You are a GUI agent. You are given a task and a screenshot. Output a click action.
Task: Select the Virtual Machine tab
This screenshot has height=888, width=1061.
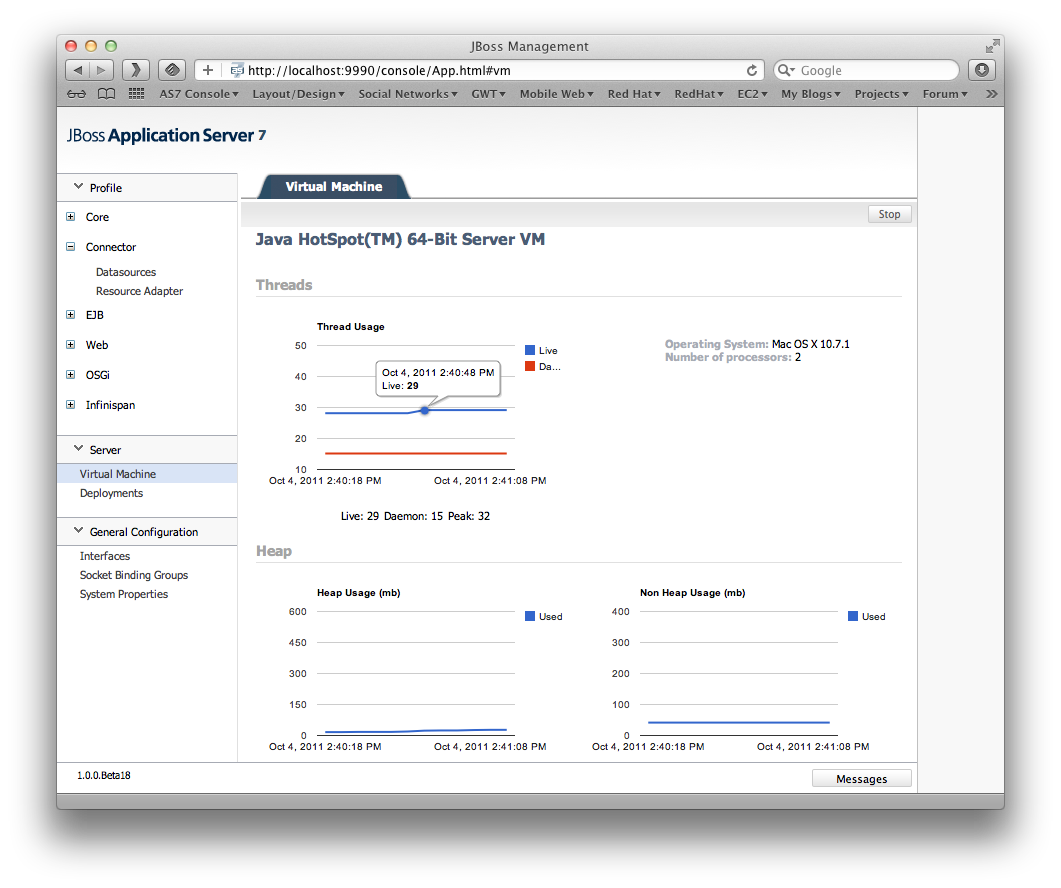334,187
